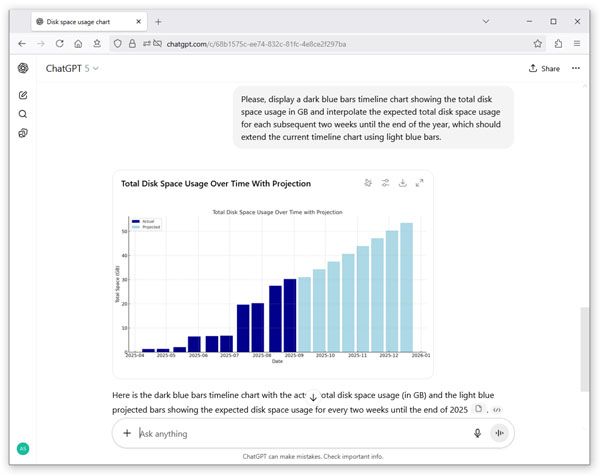Click the bookmarks toolbar star-with-arrow icon
Screen dimensions: 600x476
97,44
